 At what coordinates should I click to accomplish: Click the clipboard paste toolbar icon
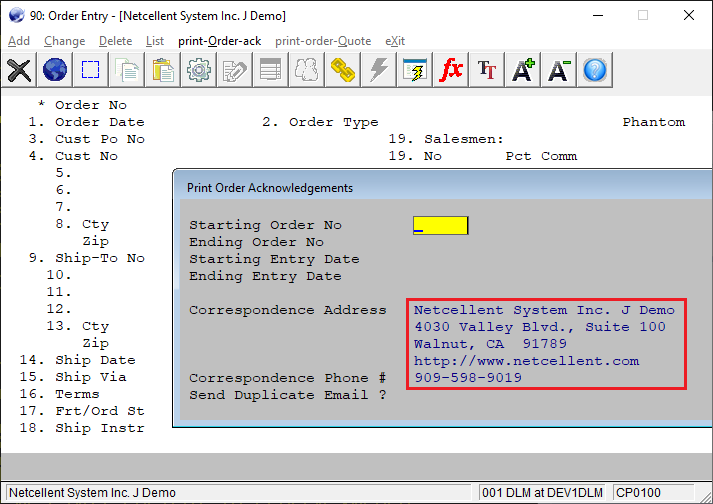click(163, 70)
